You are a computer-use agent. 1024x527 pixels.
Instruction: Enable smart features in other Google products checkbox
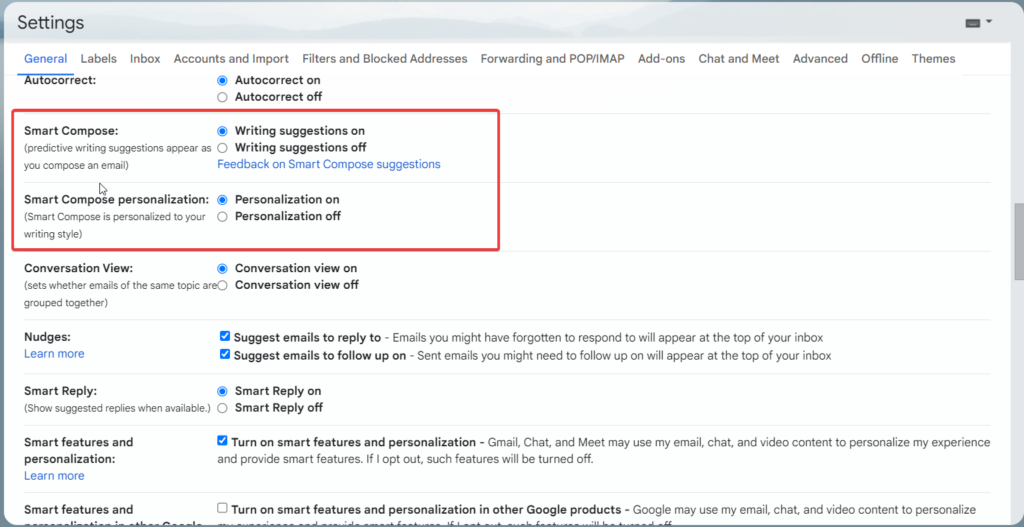222,508
